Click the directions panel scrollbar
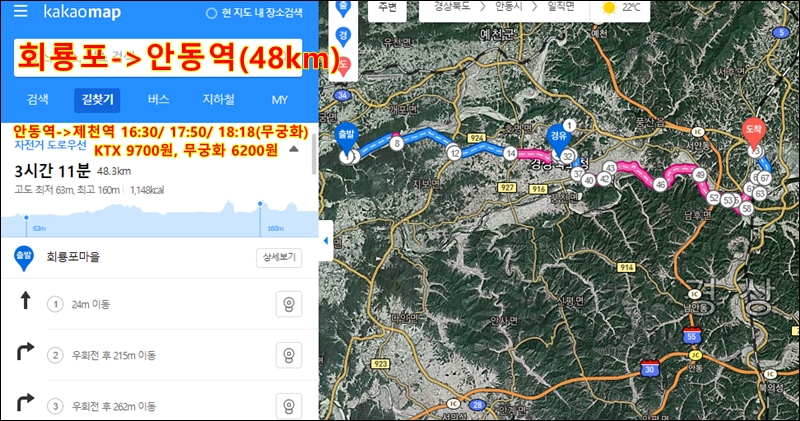Viewport: 800px width, 421px height. 314,153
